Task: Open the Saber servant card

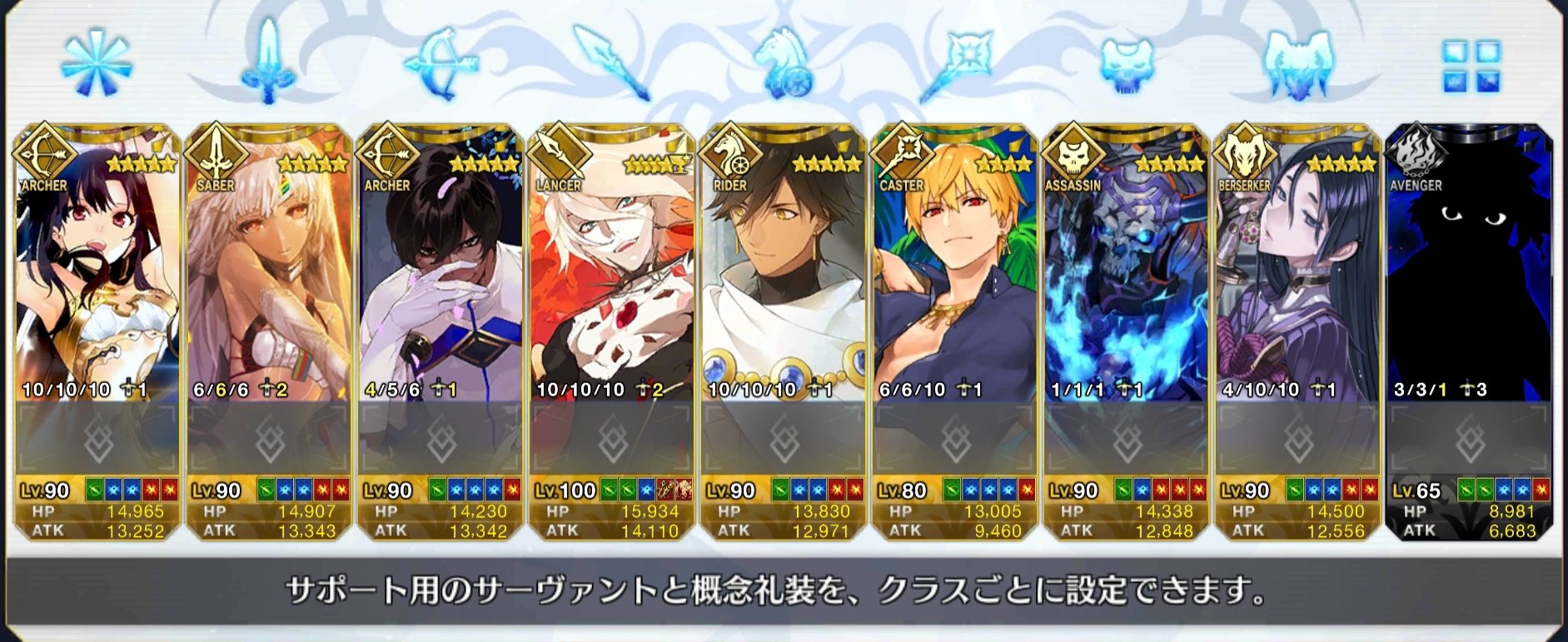Action: [269, 332]
